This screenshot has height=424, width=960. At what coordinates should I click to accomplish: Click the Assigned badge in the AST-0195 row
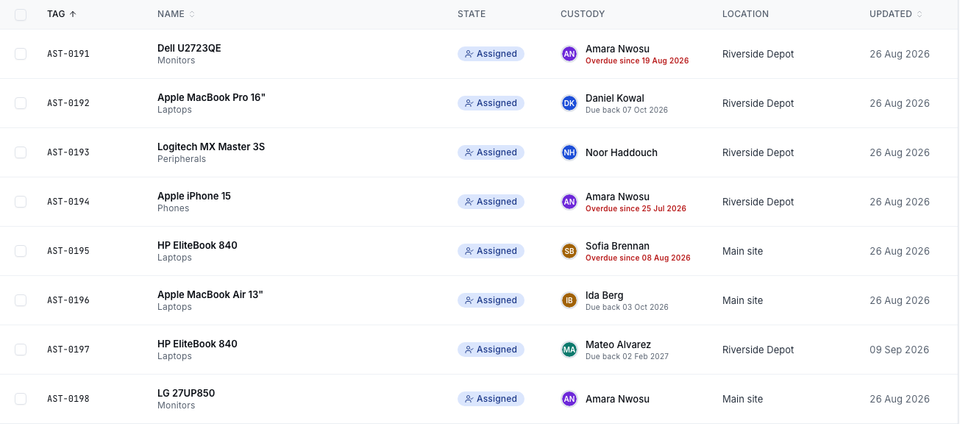coord(491,251)
